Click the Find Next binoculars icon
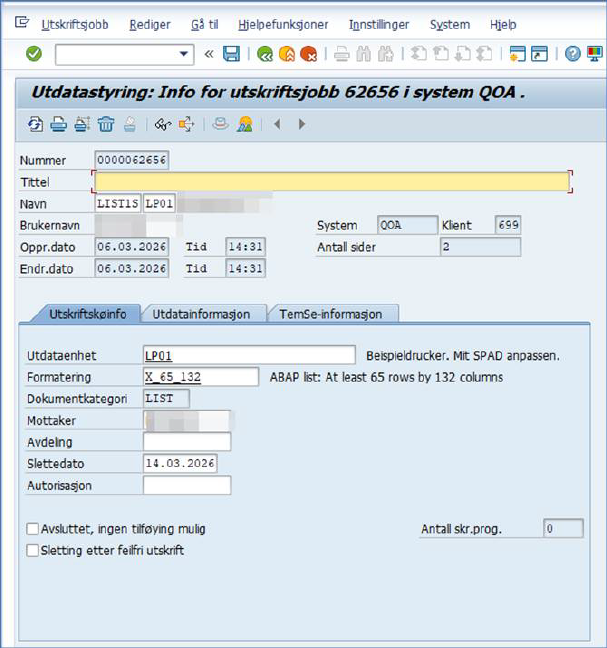 pos(386,54)
